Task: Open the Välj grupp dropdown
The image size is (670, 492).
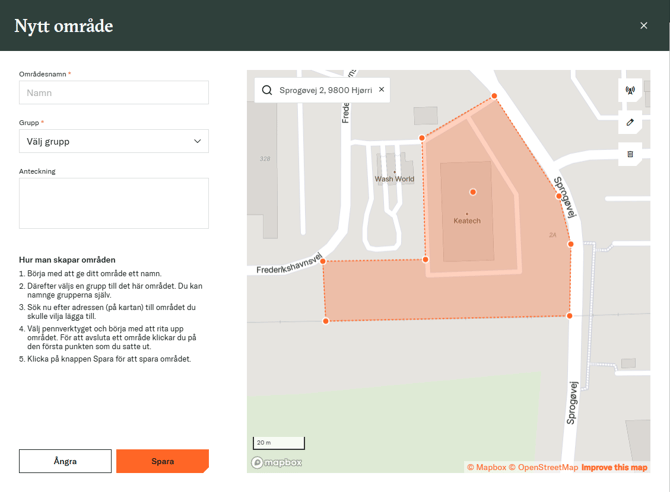Action: click(113, 141)
